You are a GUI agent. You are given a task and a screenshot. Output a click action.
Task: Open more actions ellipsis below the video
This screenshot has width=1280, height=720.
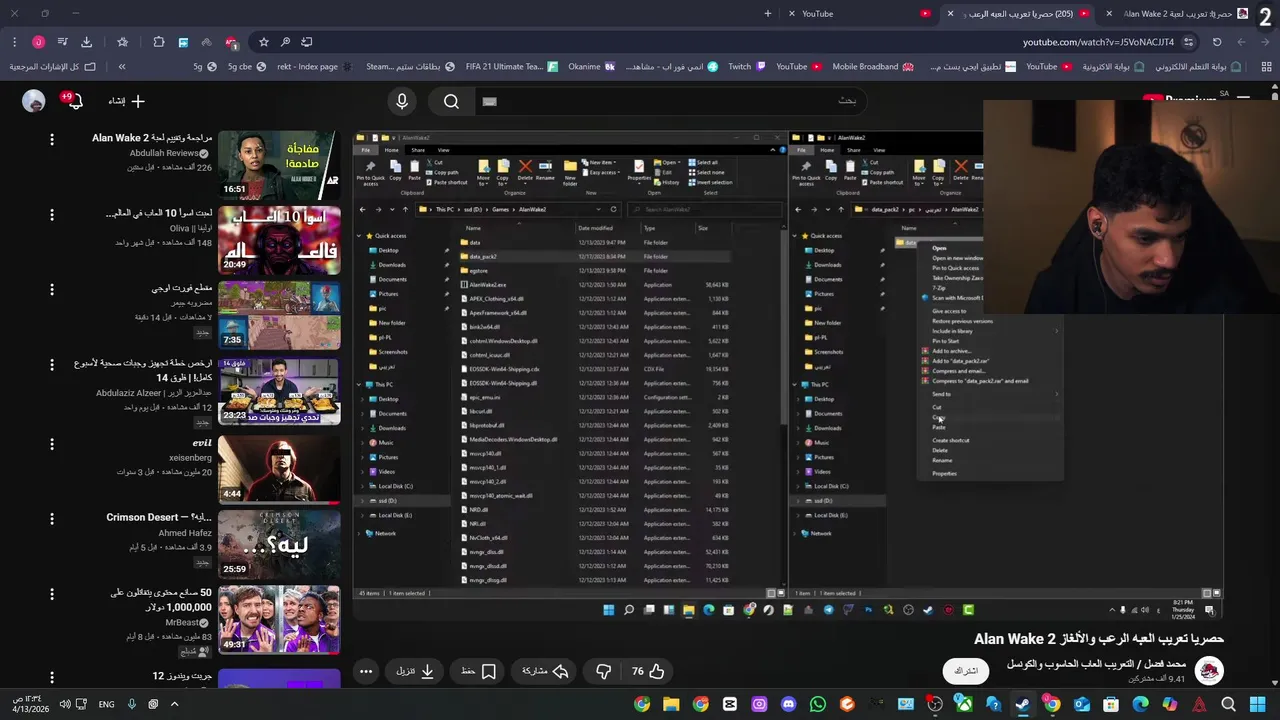(366, 671)
